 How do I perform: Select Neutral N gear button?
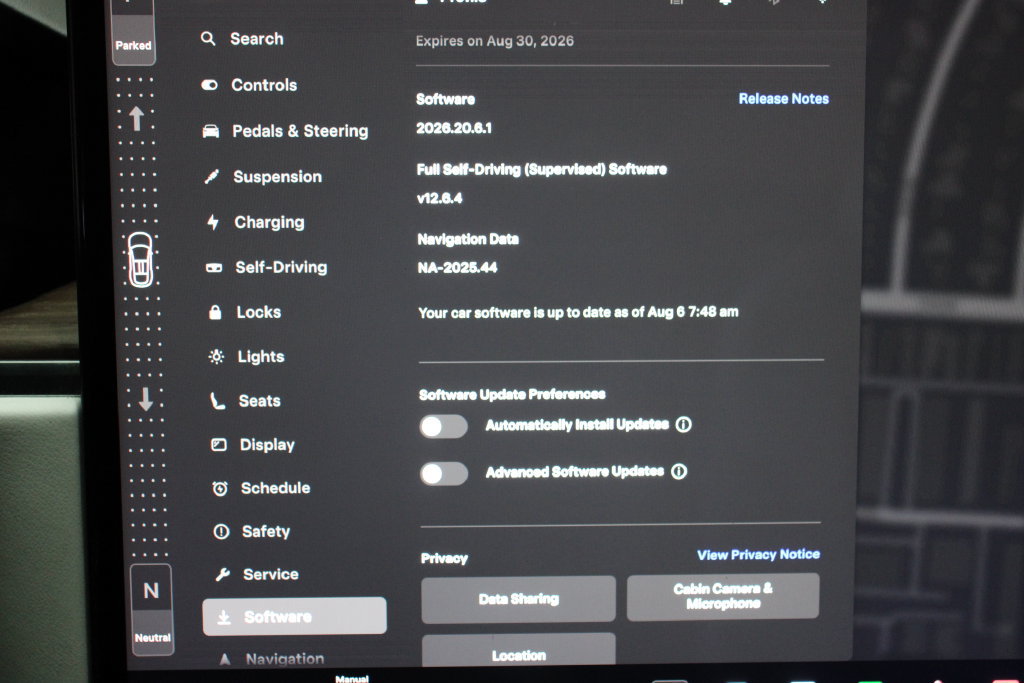click(x=152, y=610)
